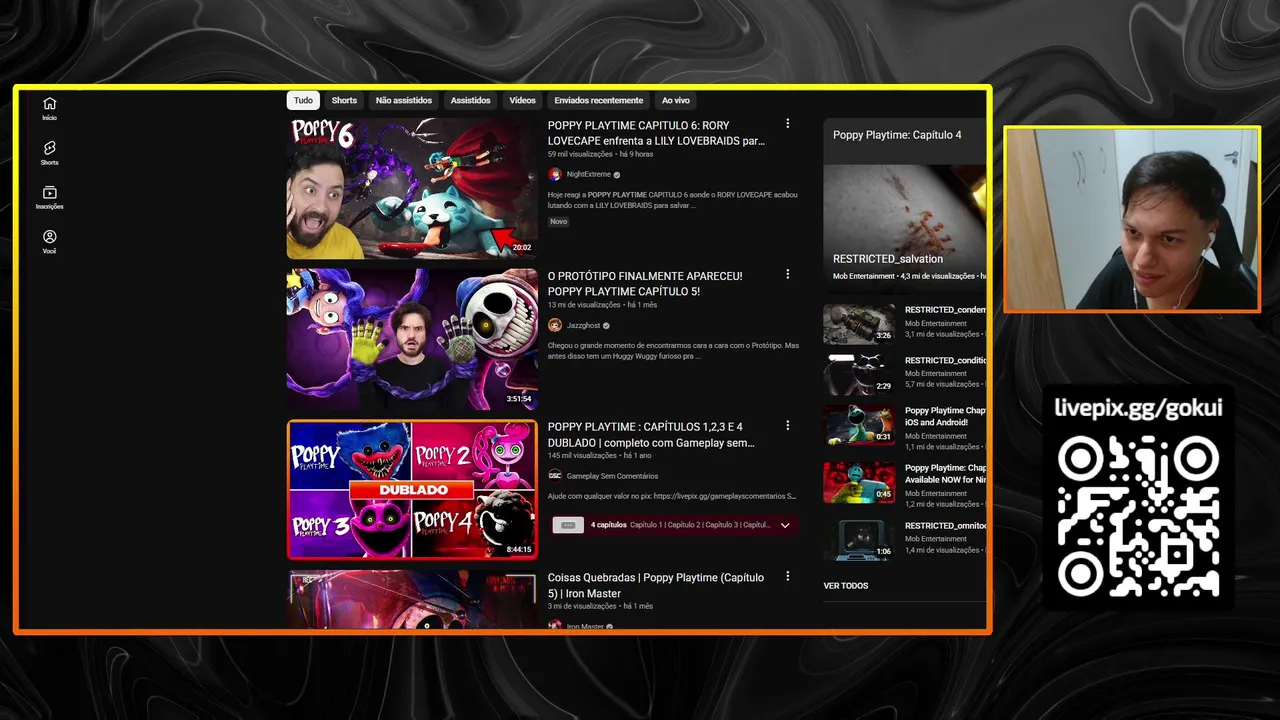The height and width of the screenshot is (720, 1280).
Task: Open Available NOW 0:45 video thumbnail
Action: click(x=859, y=482)
